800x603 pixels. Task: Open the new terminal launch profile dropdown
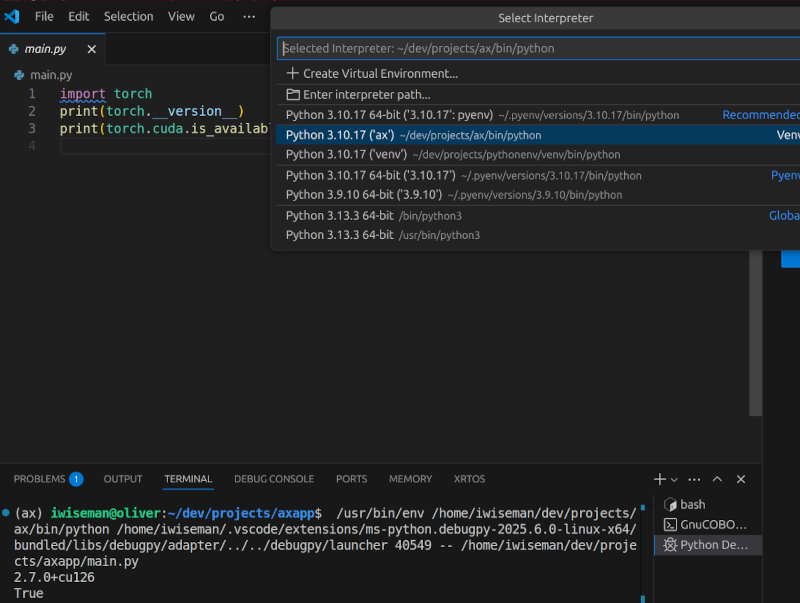click(x=674, y=480)
